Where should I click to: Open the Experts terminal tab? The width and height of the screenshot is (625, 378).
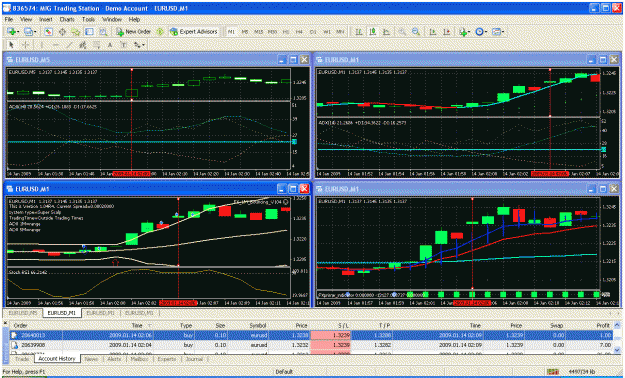coord(167,359)
